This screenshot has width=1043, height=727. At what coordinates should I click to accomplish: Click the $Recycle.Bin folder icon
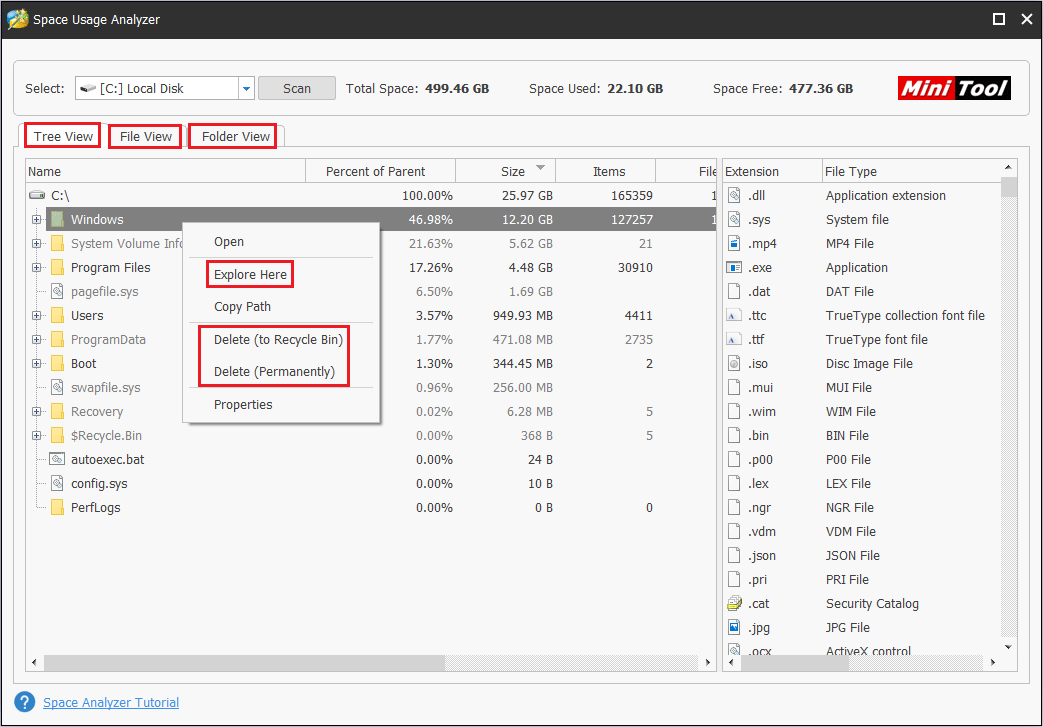(58, 436)
